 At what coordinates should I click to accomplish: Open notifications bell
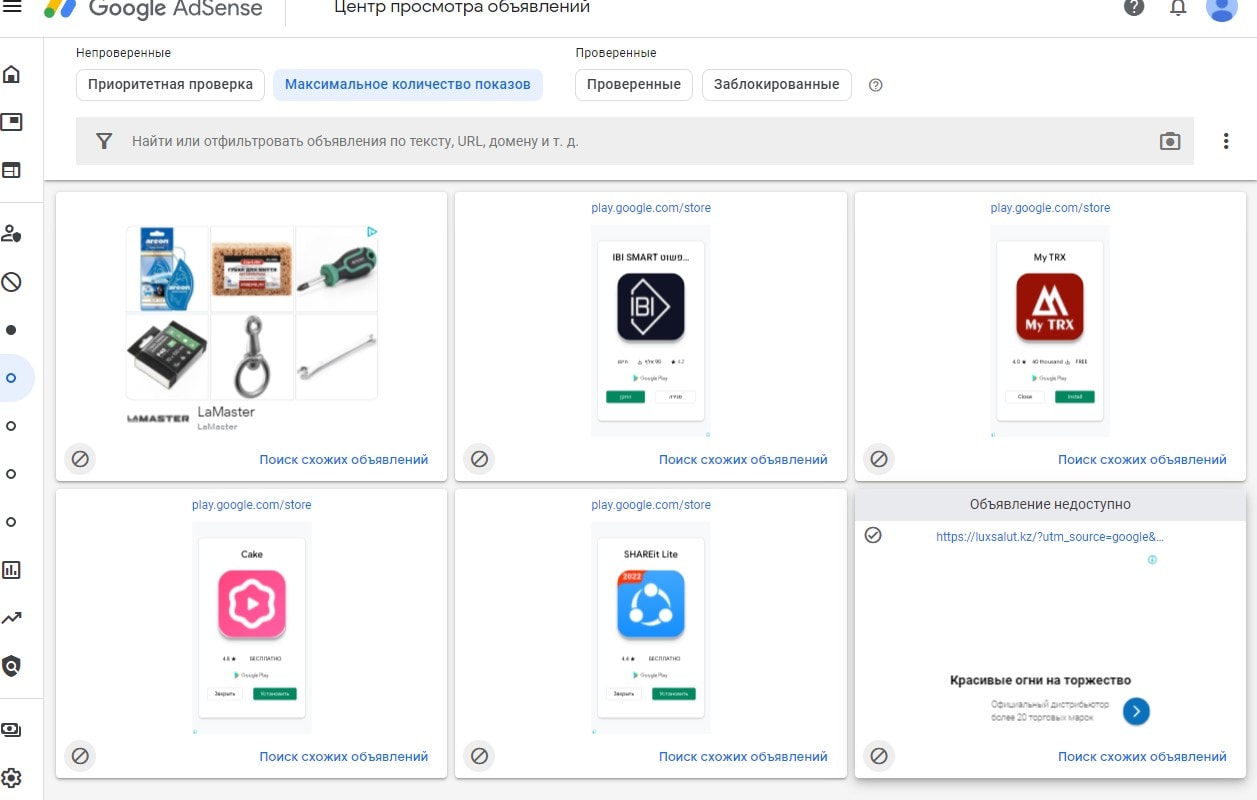click(1178, 8)
